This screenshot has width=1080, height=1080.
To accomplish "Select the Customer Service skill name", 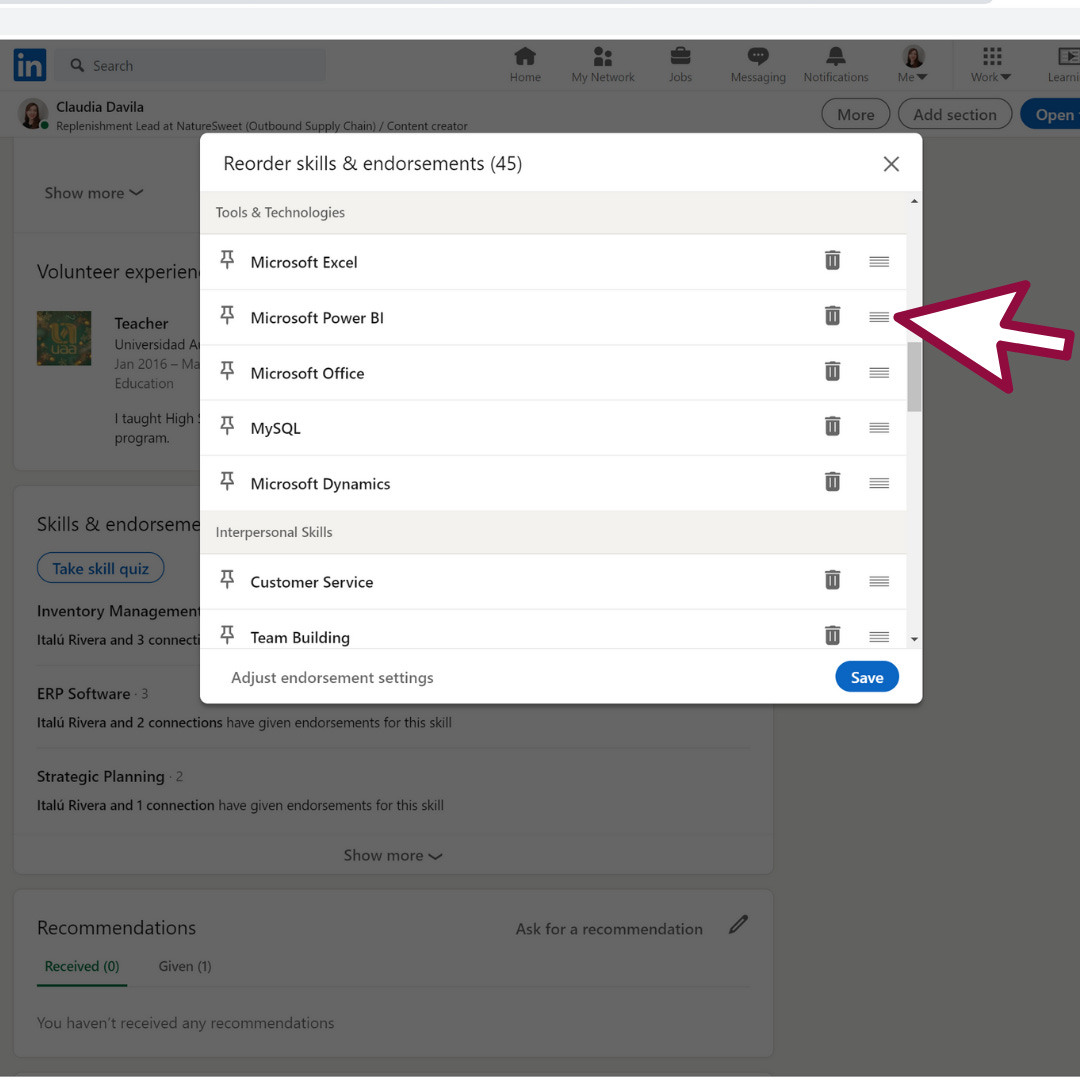I will pyautogui.click(x=311, y=582).
